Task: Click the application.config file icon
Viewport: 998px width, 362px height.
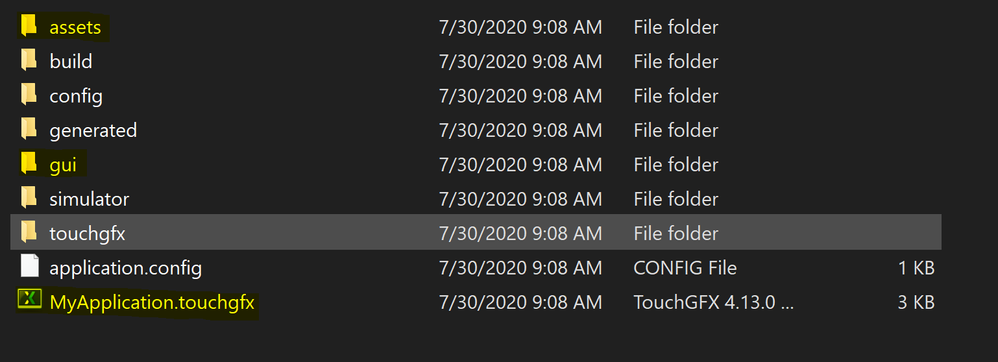Action: click(x=29, y=267)
